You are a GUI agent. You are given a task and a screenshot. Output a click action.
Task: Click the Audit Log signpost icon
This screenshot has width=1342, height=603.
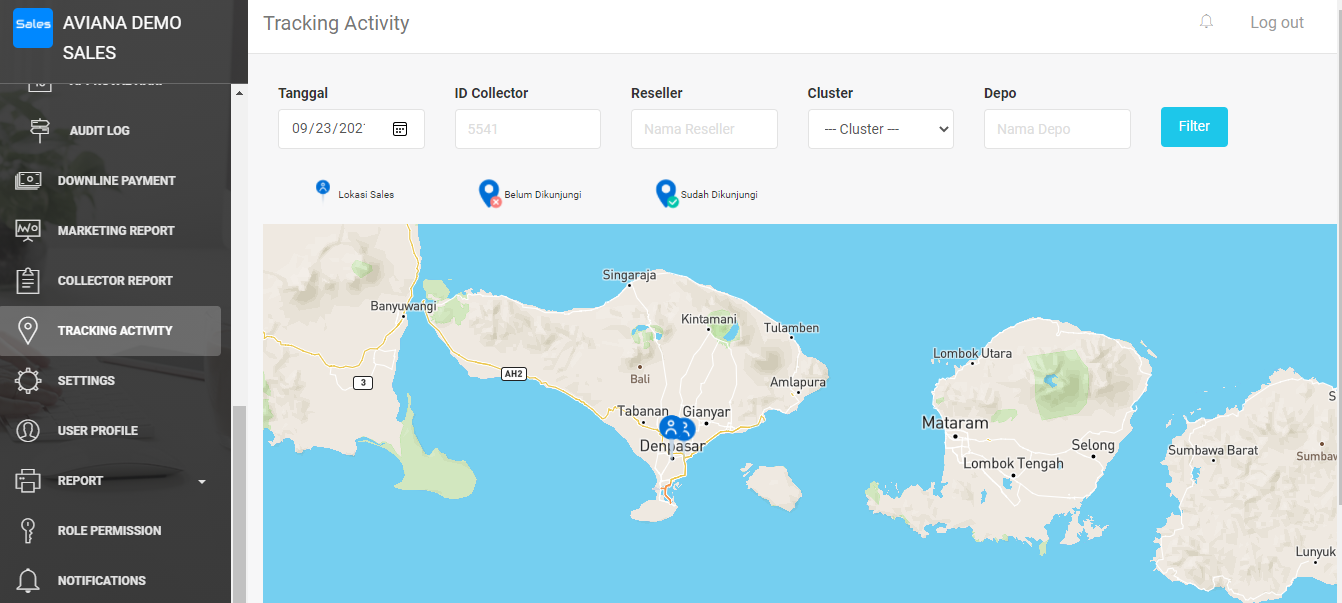click(x=39, y=130)
